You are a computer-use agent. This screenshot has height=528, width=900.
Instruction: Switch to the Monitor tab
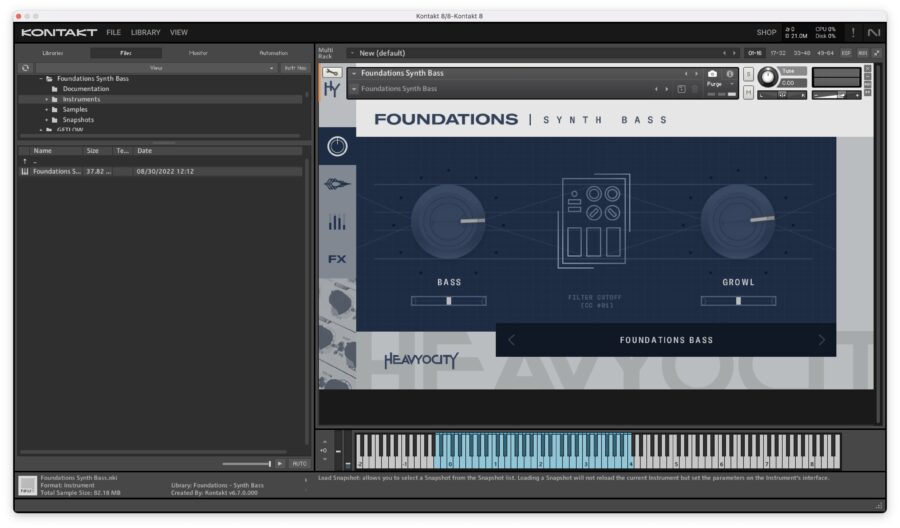pyautogui.click(x=198, y=53)
